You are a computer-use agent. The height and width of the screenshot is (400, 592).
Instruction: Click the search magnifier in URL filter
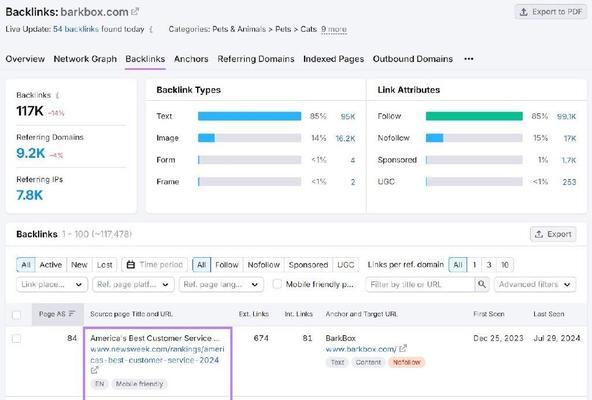[x=482, y=284]
